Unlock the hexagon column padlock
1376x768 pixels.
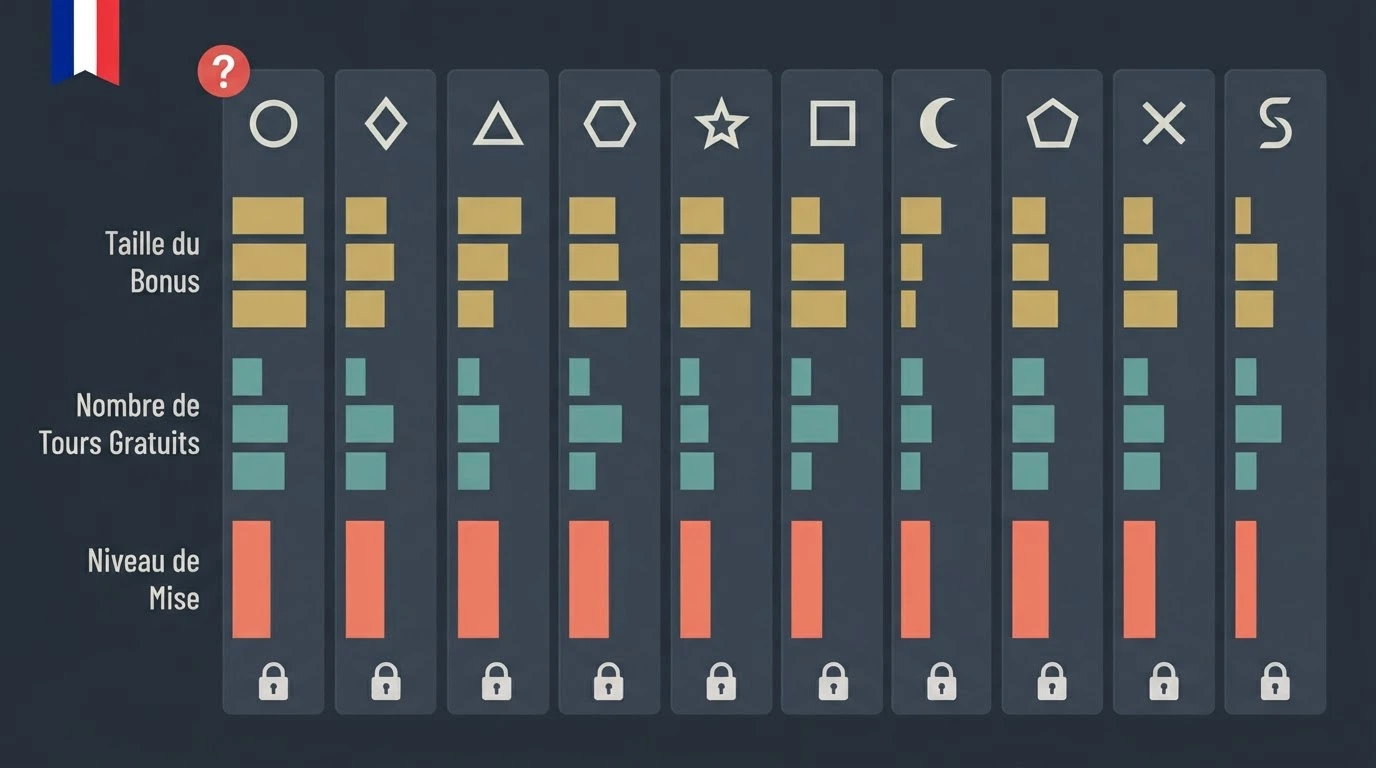pyautogui.click(x=609, y=681)
